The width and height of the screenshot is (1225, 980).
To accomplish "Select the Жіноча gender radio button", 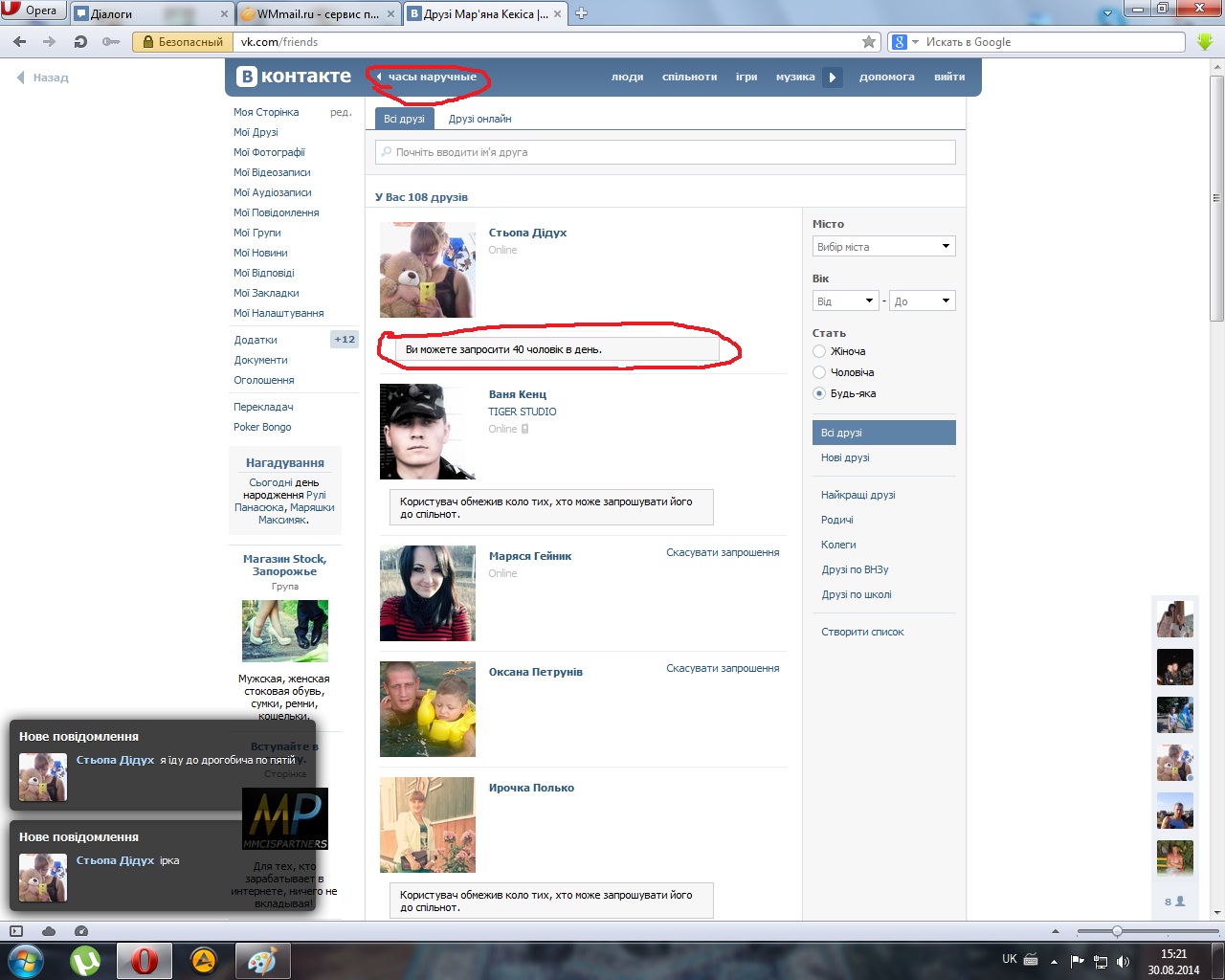I will tap(819, 351).
